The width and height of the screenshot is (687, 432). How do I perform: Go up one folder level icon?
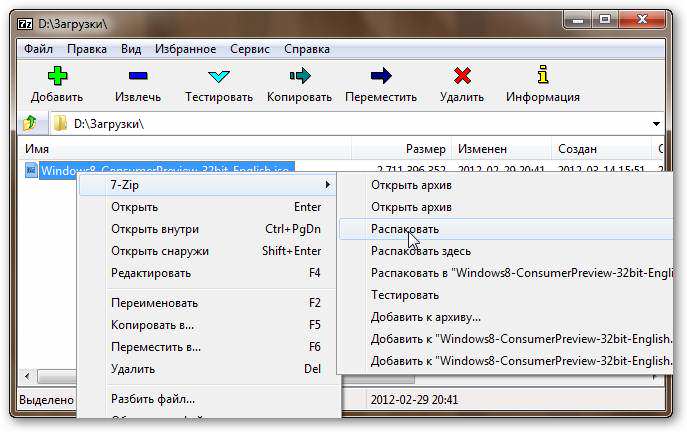point(31,124)
